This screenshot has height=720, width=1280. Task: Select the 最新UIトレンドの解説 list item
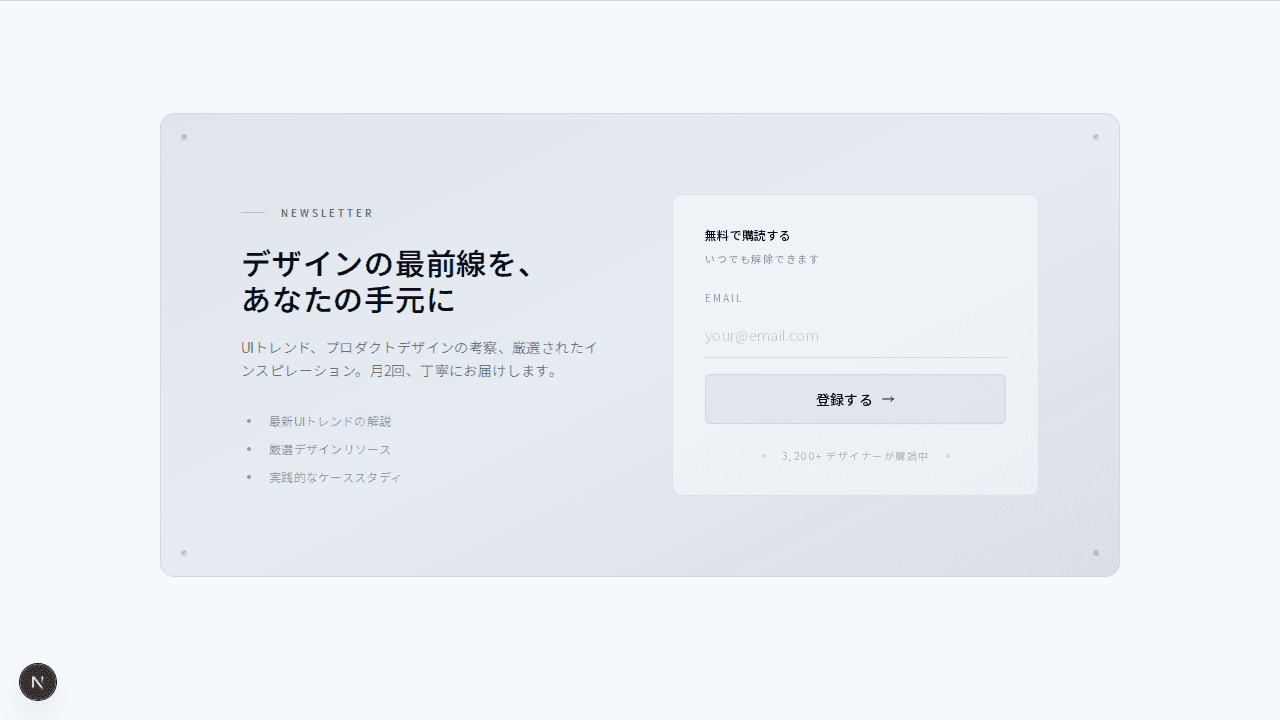pos(330,422)
